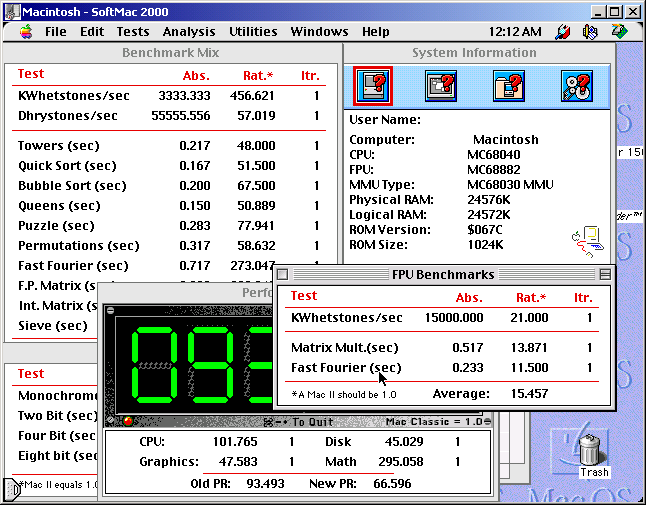The width and height of the screenshot is (646, 505).
Task: Click the Eight bit (sec) graphics test row
Action: coord(55,456)
